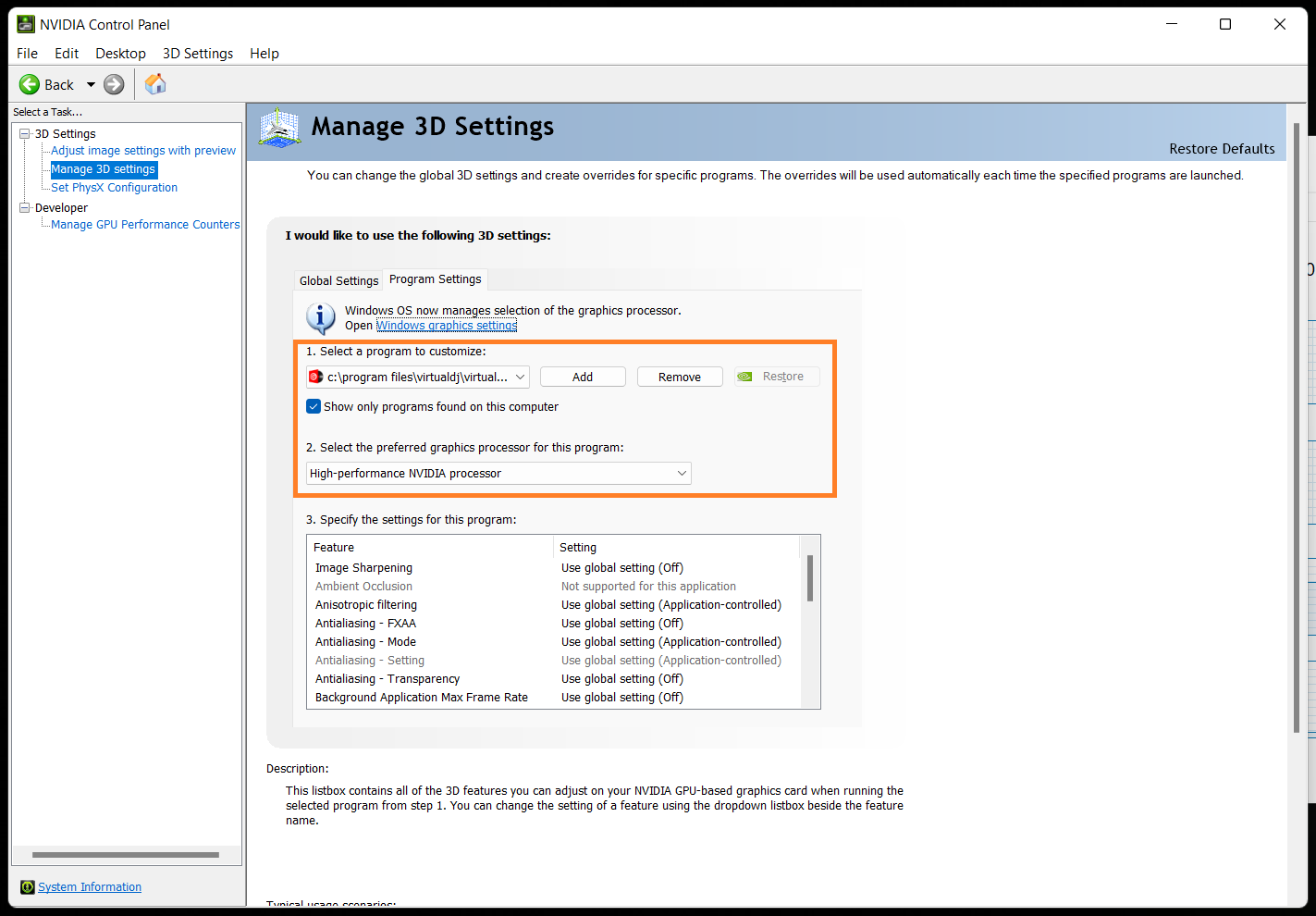The height and width of the screenshot is (916, 1316).
Task: Click the green Back arrow icon
Action: pyautogui.click(x=30, y=85)
